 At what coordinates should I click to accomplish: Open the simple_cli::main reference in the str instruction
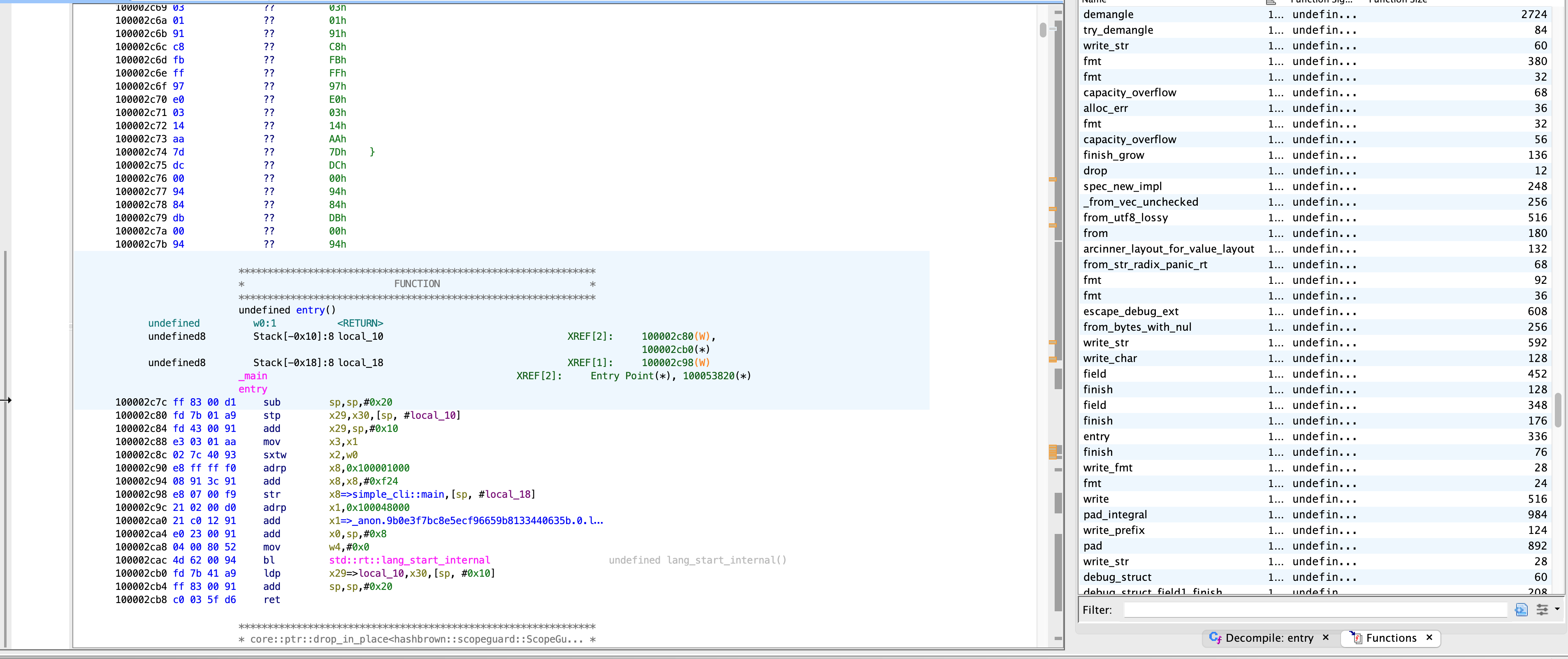(x=398, y=494)
